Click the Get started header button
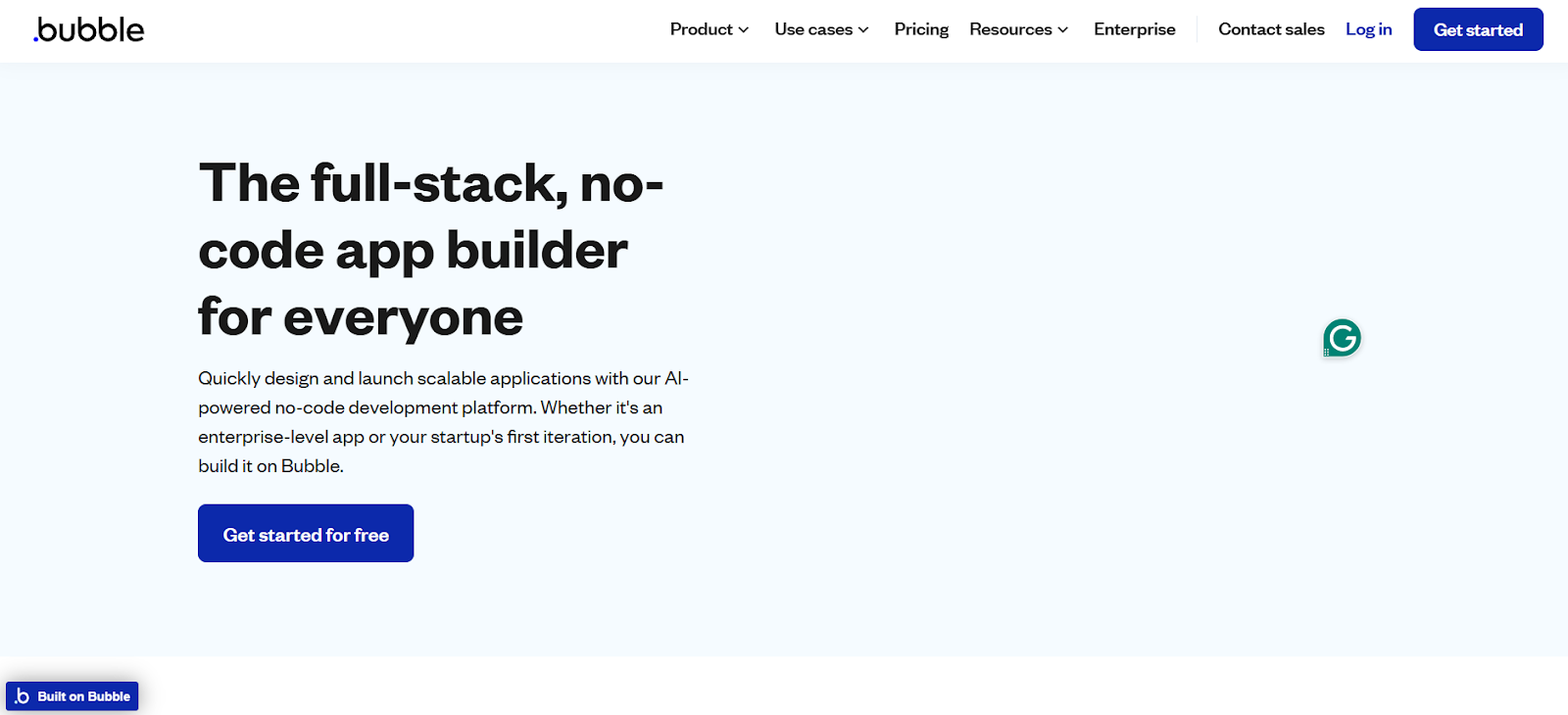 pos(1478,29)
